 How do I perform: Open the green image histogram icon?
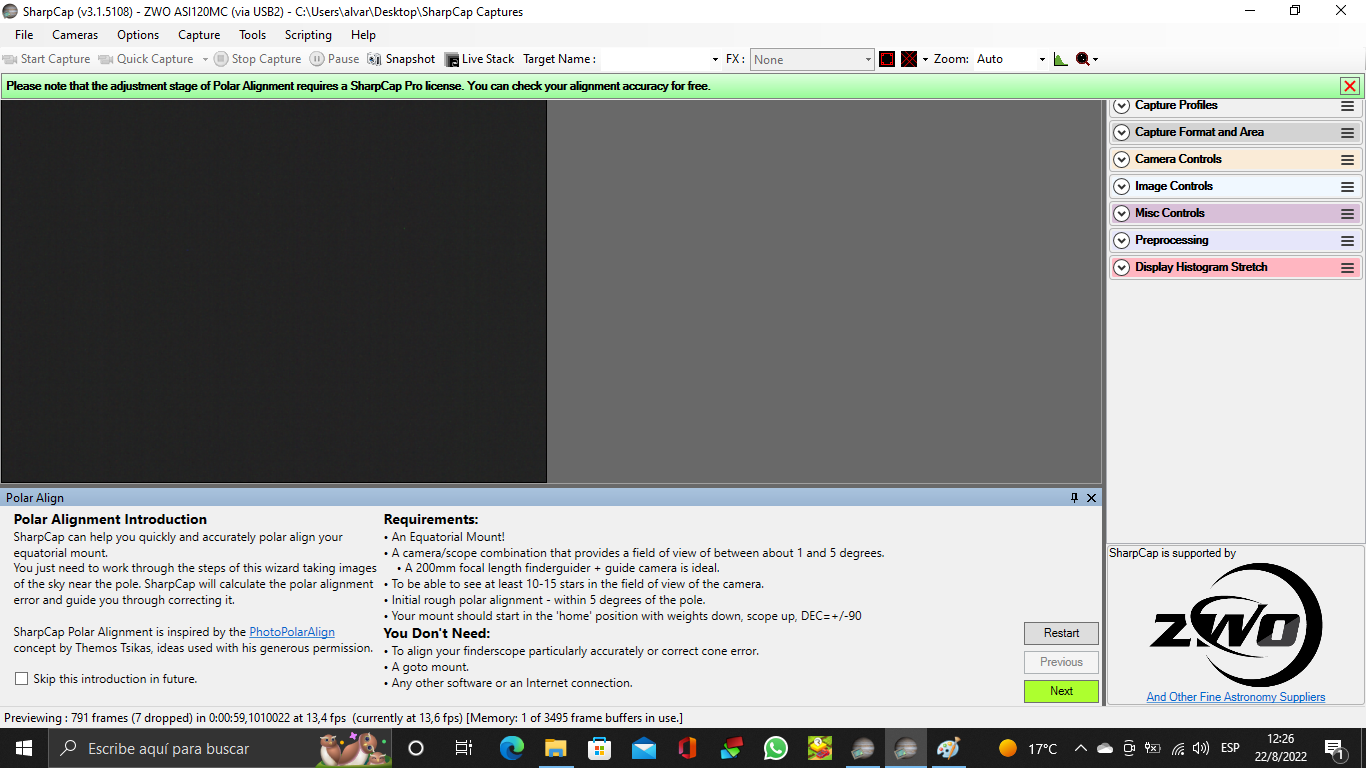point(1061,59)
